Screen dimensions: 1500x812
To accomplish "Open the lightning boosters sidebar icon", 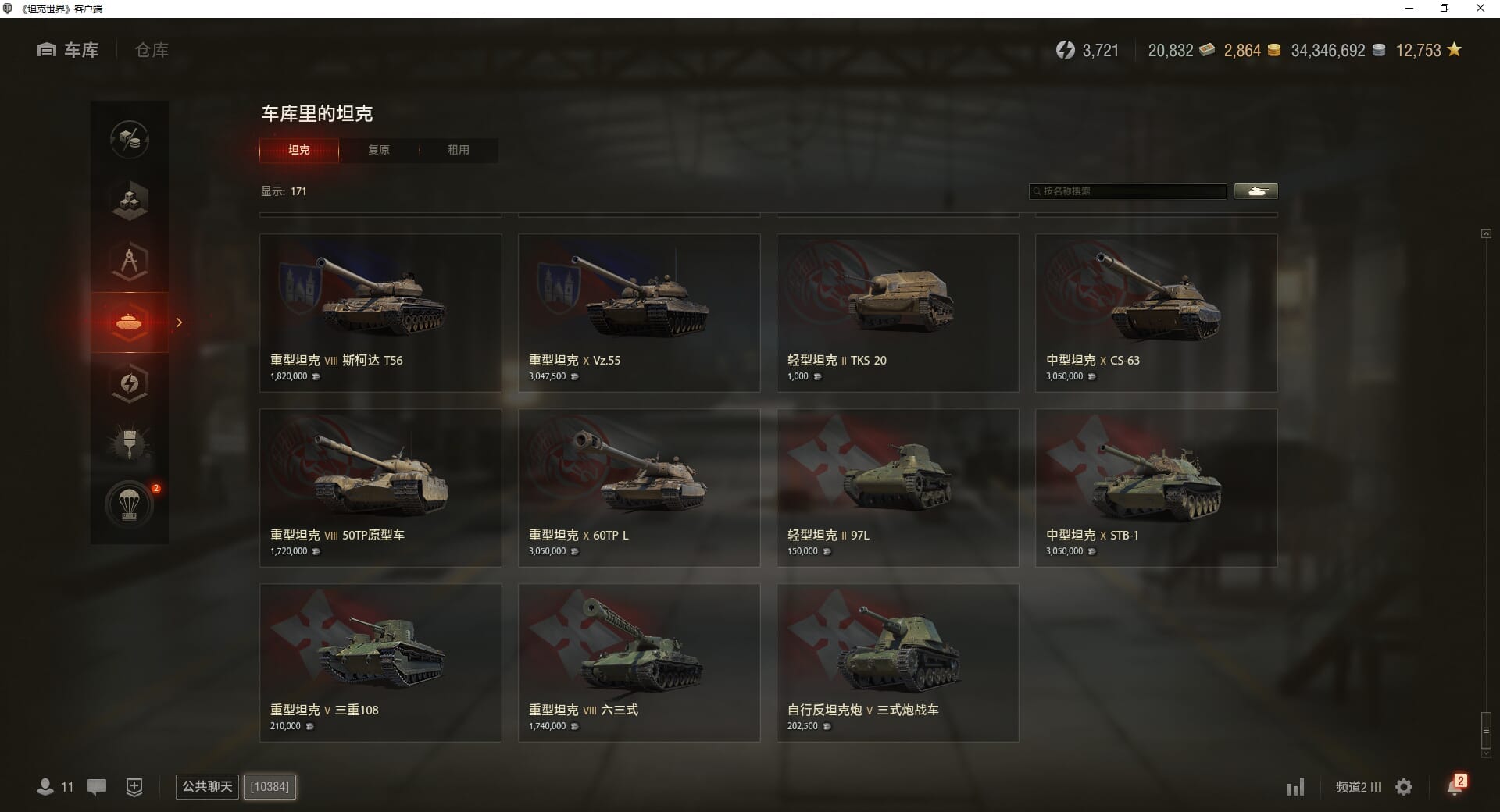I will (x=130, y=383).
